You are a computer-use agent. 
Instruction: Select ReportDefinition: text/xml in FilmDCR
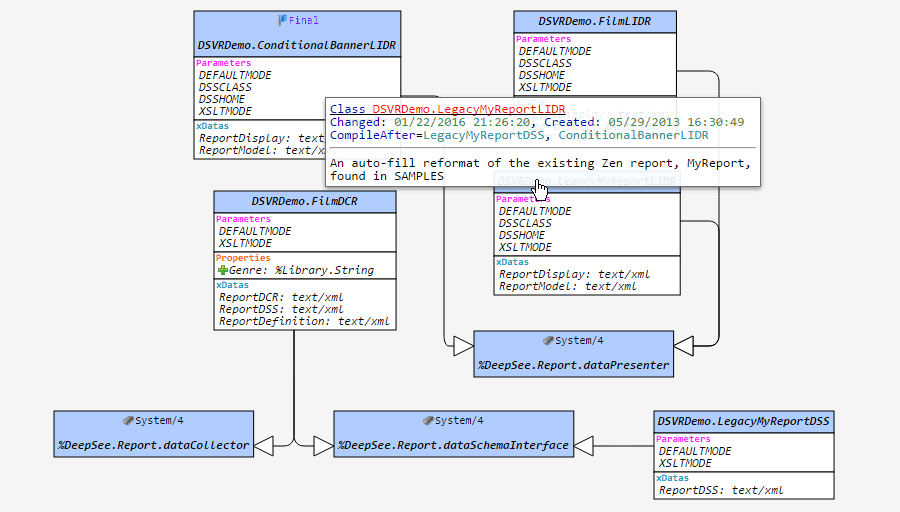pyautogui.click(x=304, y=321)
